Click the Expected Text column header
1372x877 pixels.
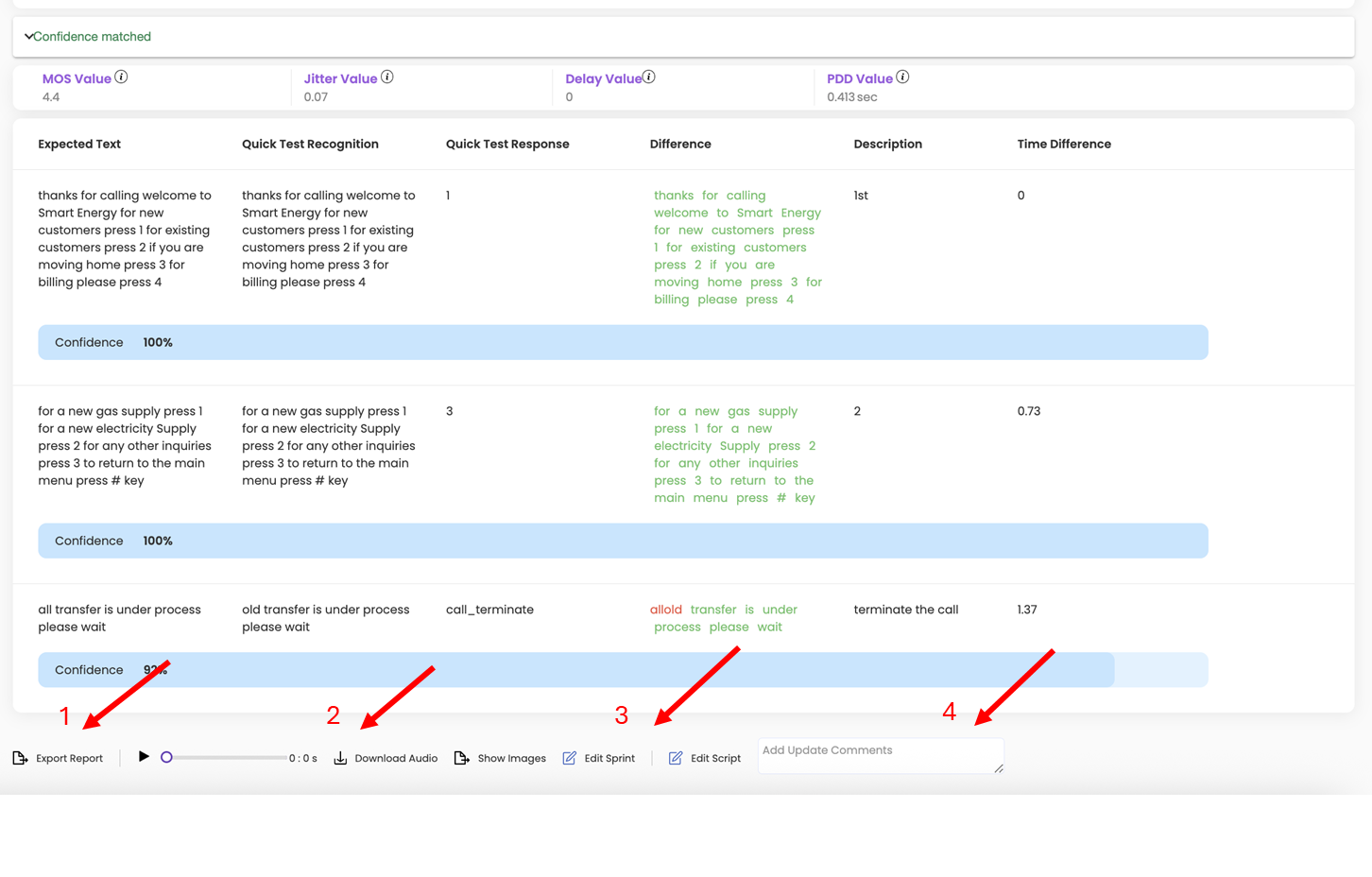pyautogui.click(x=79, y=145)
